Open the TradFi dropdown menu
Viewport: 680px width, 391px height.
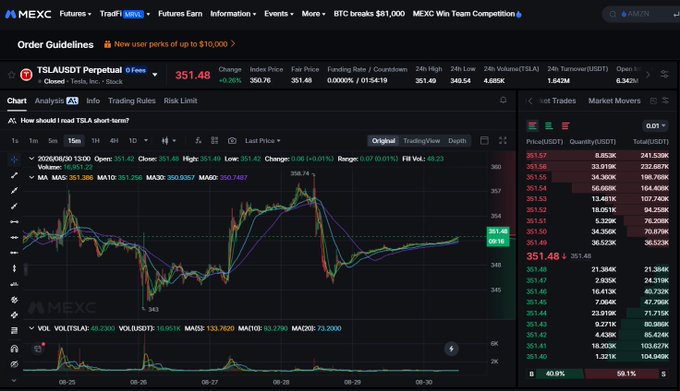[x=125, y=14]
